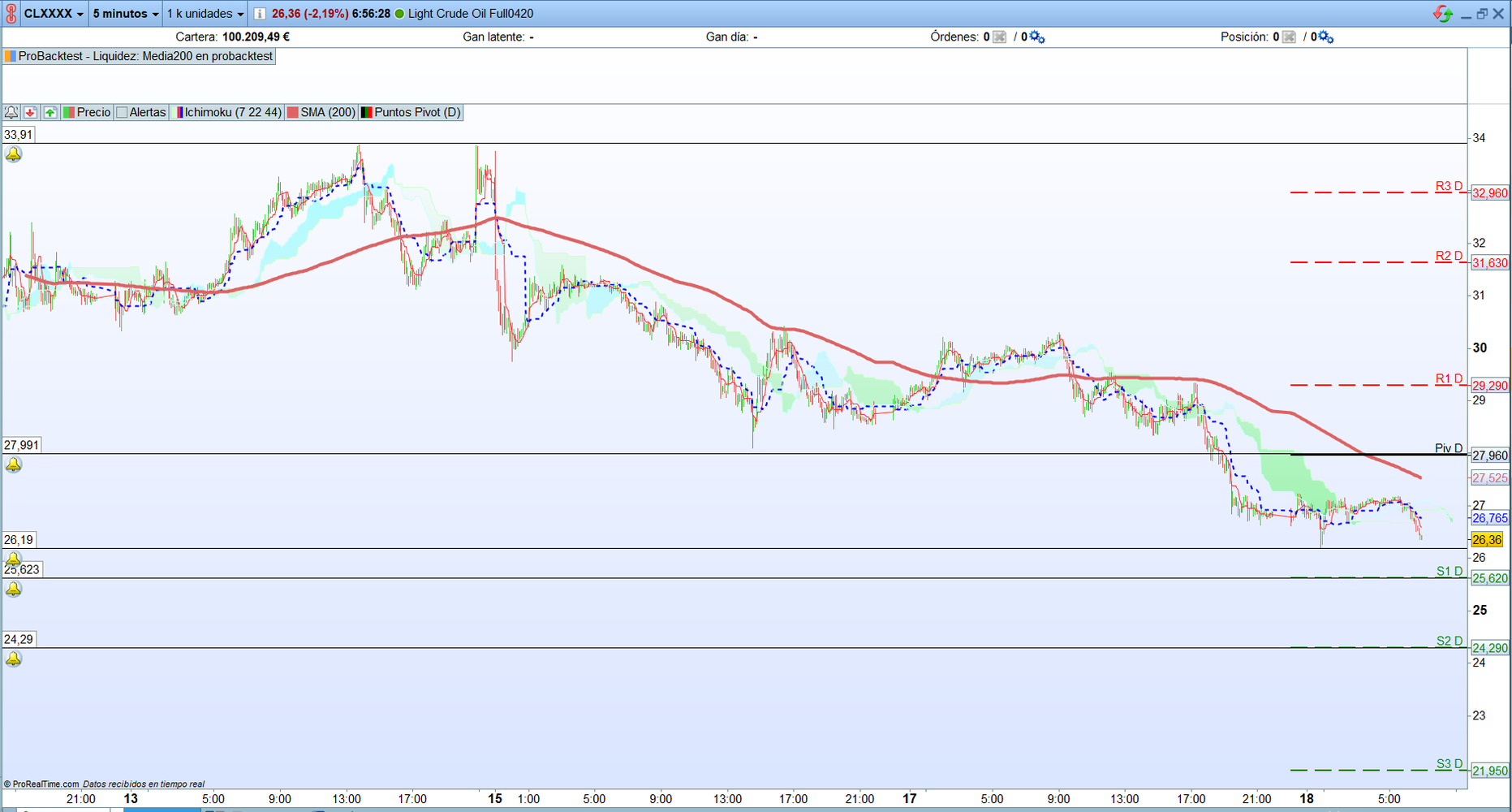The width and height of the screenshot is (1512, 812).
Task: Click the R1 D pivot label
Action: click(1449, 378)
